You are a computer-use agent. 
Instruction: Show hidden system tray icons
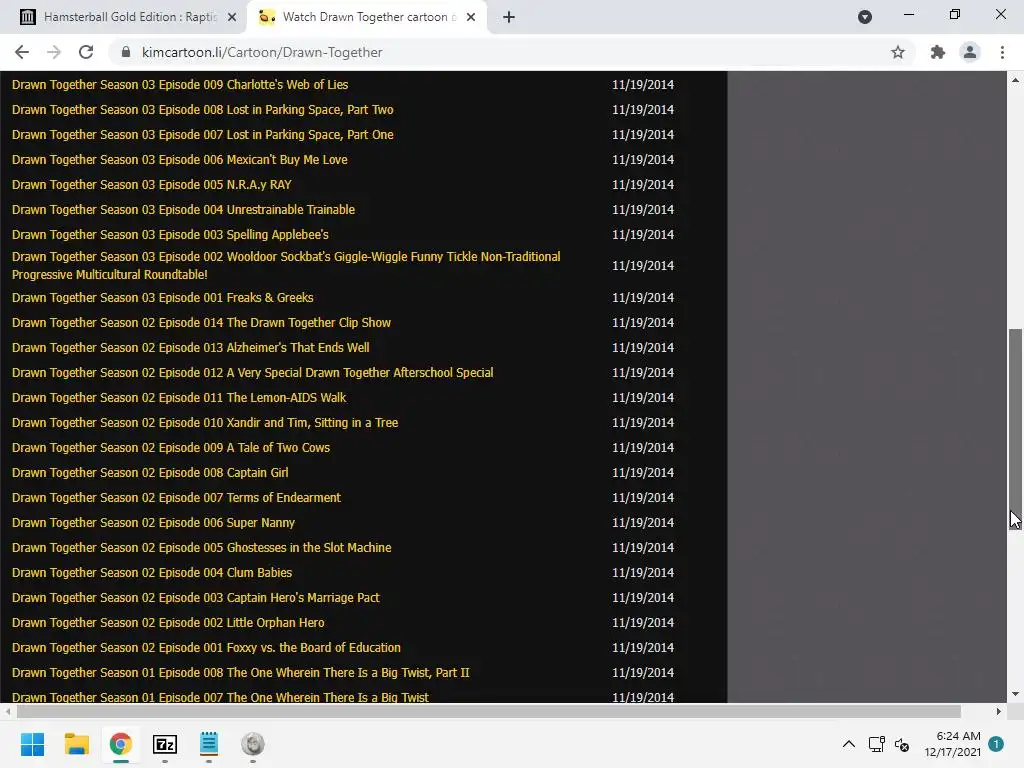(x=848, y=744)
